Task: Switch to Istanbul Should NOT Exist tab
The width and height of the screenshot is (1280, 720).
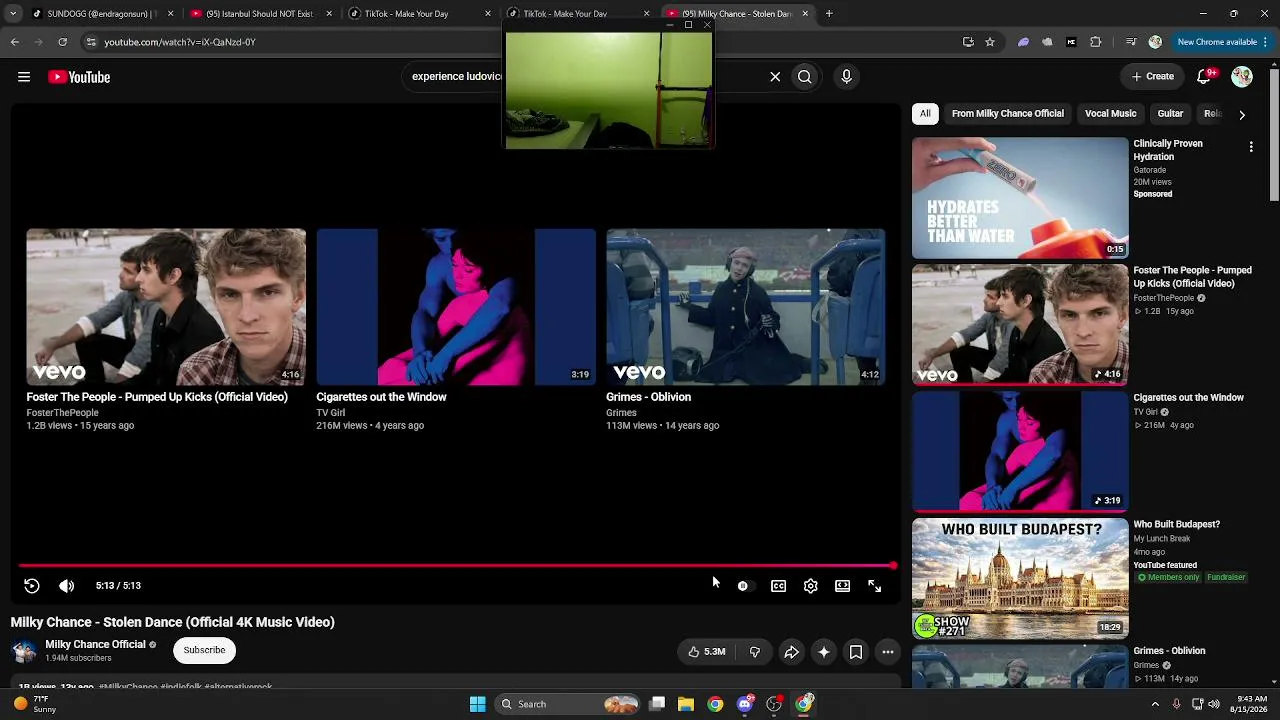Action: (262, 14)
